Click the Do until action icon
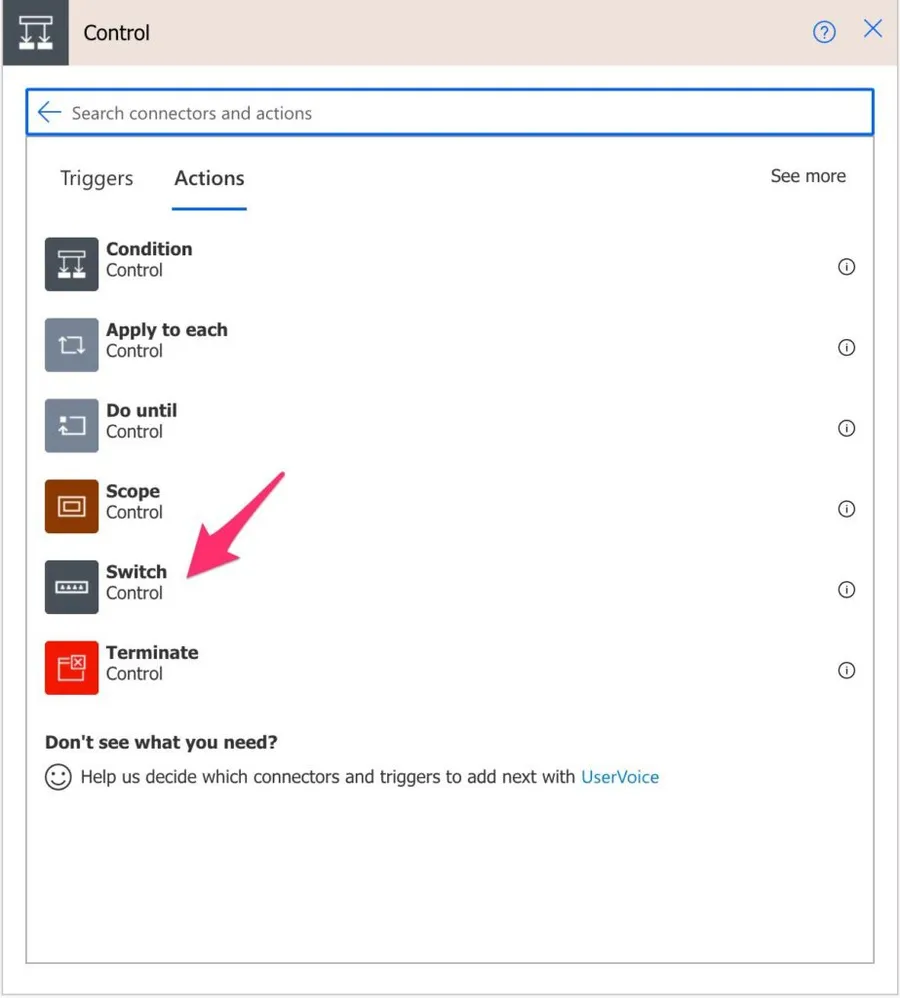Viewport: 900px width, 998px height. tap(71, 426)
